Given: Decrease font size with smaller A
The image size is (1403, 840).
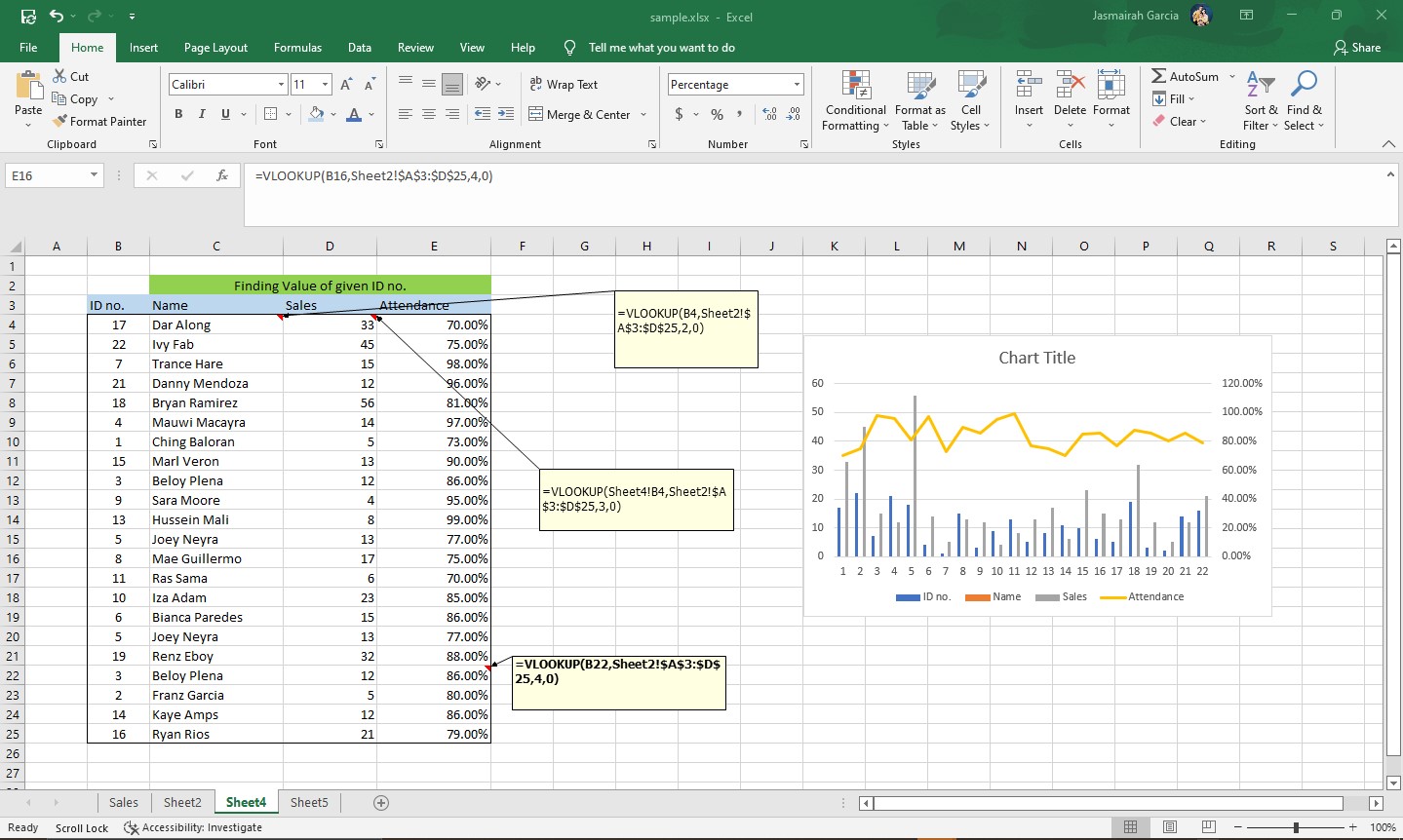Looking at the screenshot, I should [370, 85].
